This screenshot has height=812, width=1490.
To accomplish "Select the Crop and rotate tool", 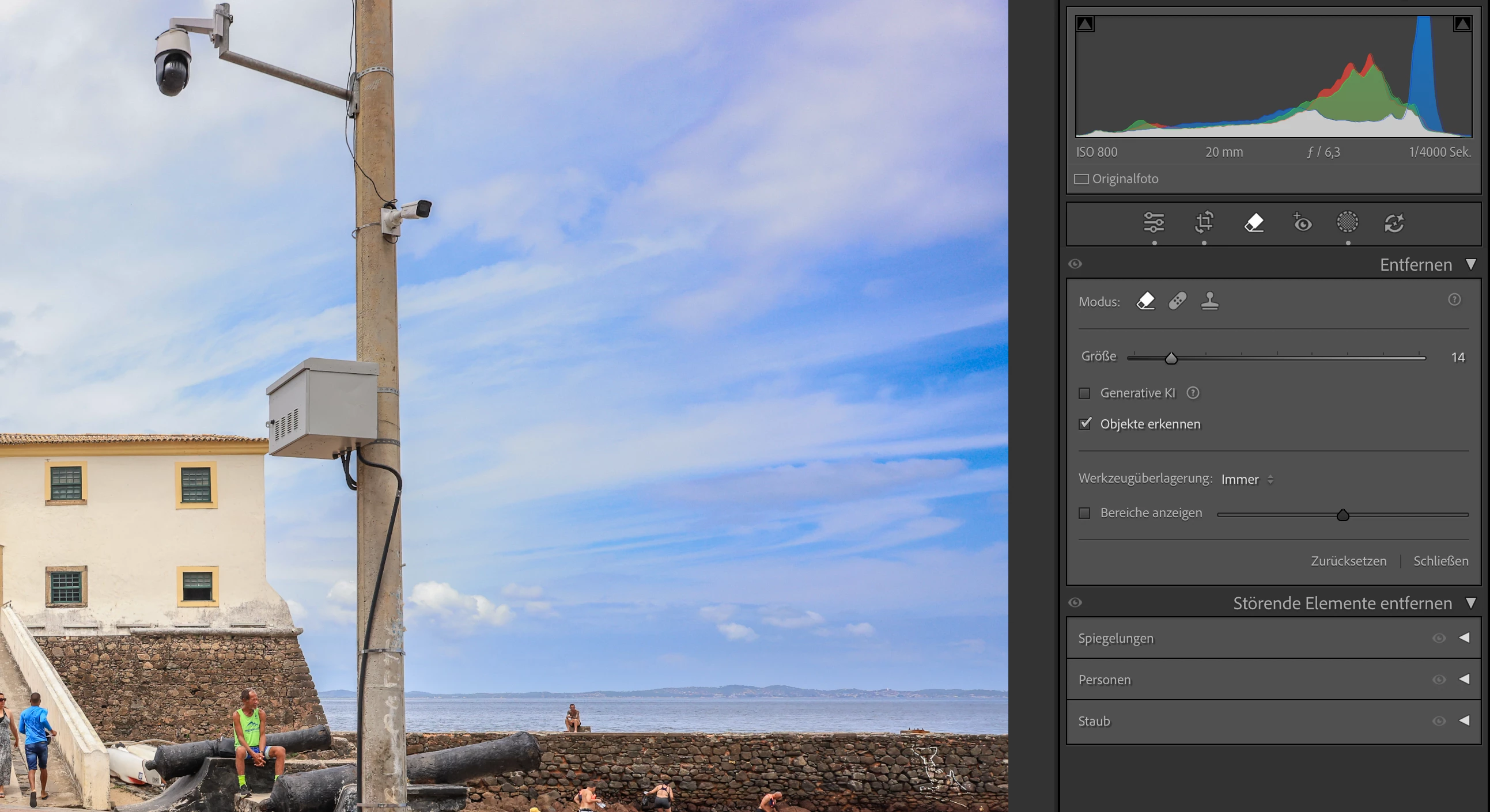I will point(1204,222).
